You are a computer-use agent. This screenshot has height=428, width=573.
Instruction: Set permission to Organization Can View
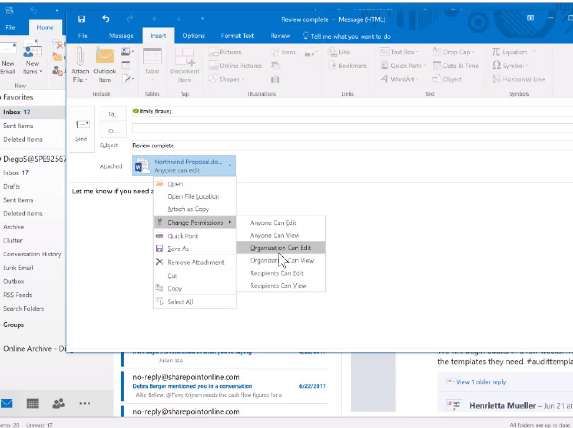click(x=281, y=261)
